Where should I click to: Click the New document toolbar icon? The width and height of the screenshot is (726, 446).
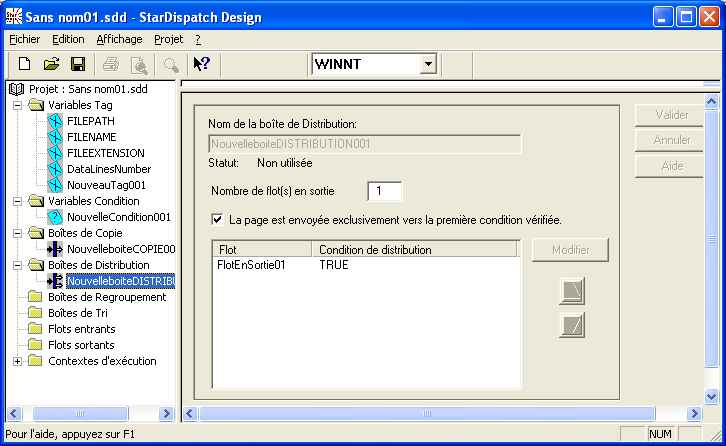coord(24,64)
